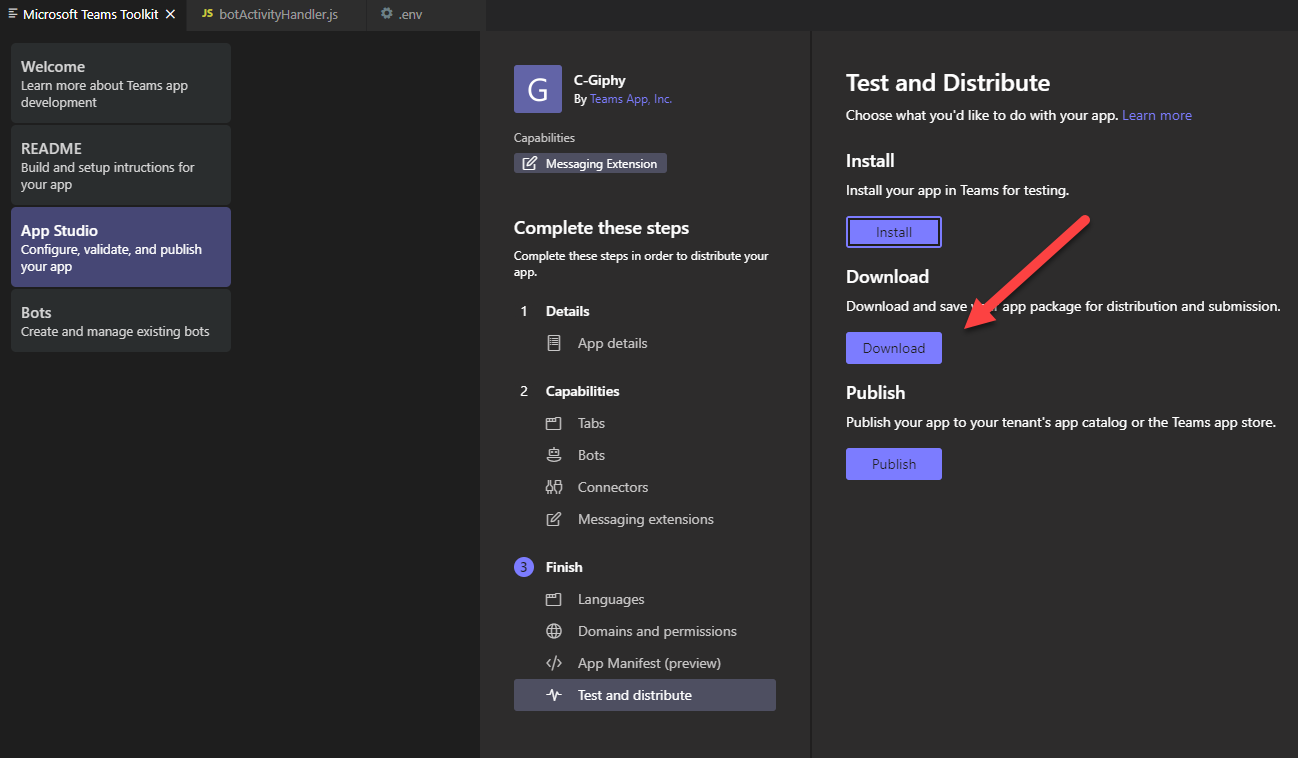Select the Microsoft Teams Toolkit tab
The height and width of the screenshot is (758, 1298).
point(93,14)
